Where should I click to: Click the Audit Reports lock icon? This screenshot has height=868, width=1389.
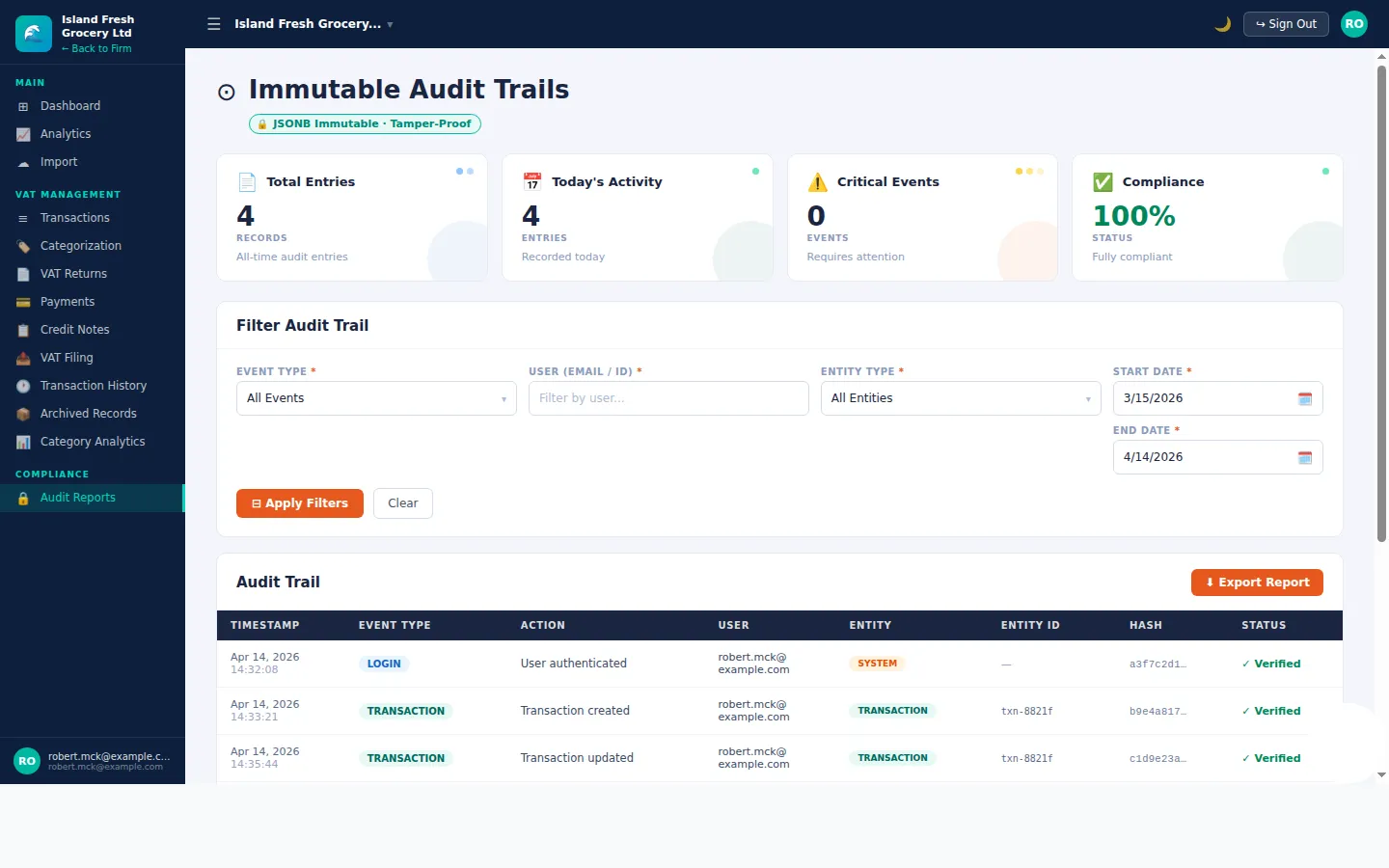pos(23,498)
